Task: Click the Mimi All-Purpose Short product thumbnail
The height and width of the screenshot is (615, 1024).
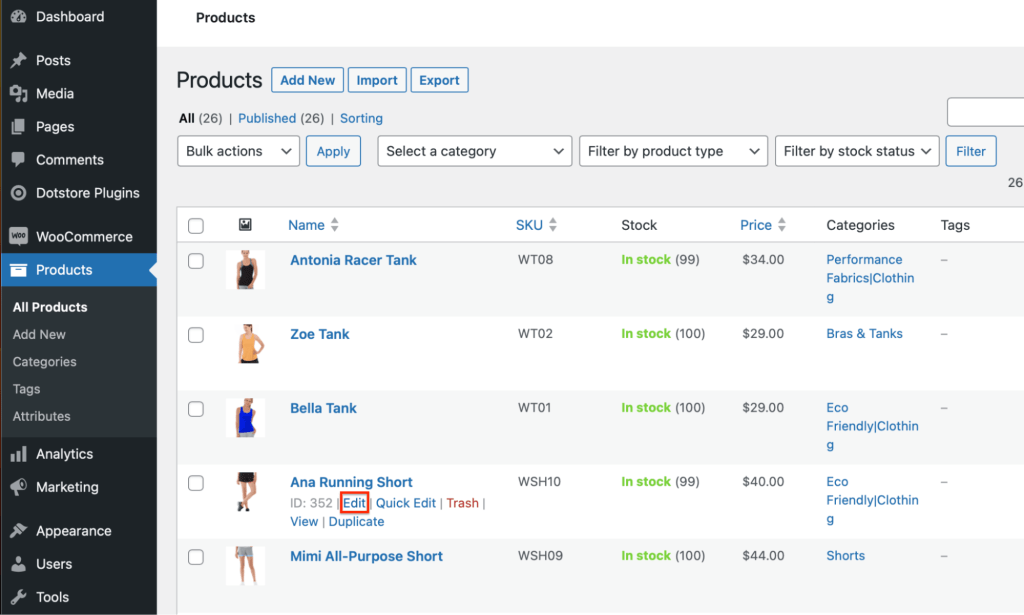Action: tap(245, 565)
